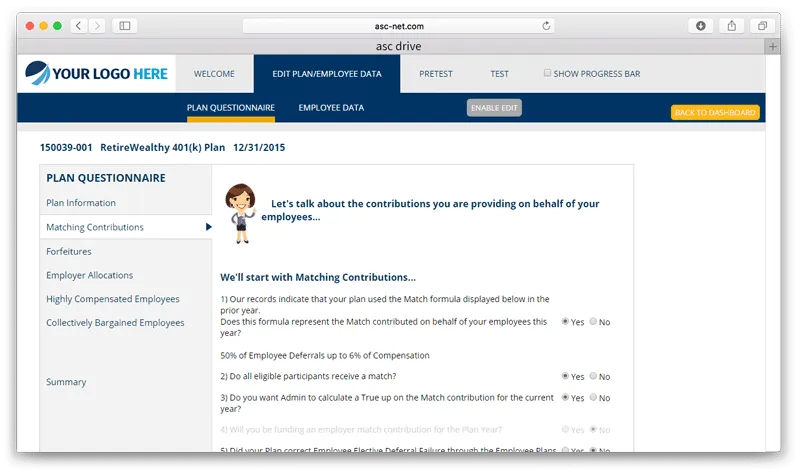Viewport: 800px width, 472px height.
Task: Open Forfeitures in the plan questionnaire sidebar
Action: 69,251
